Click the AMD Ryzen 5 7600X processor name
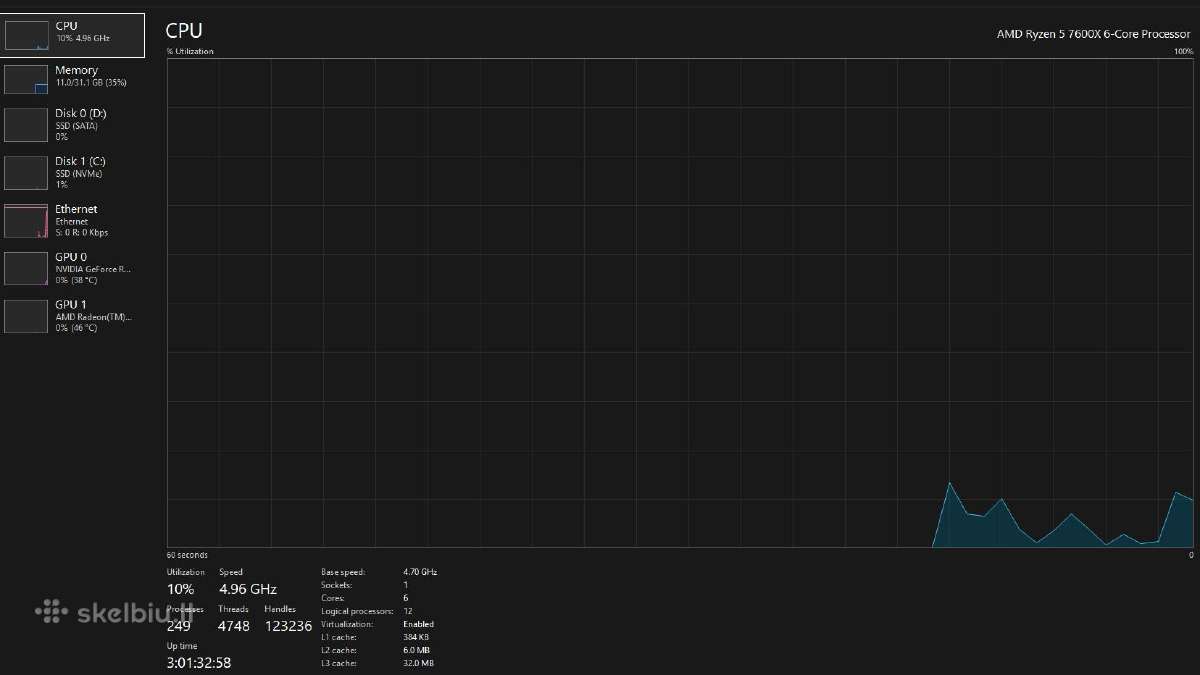1200x675 pixels. coord(1093,34)
